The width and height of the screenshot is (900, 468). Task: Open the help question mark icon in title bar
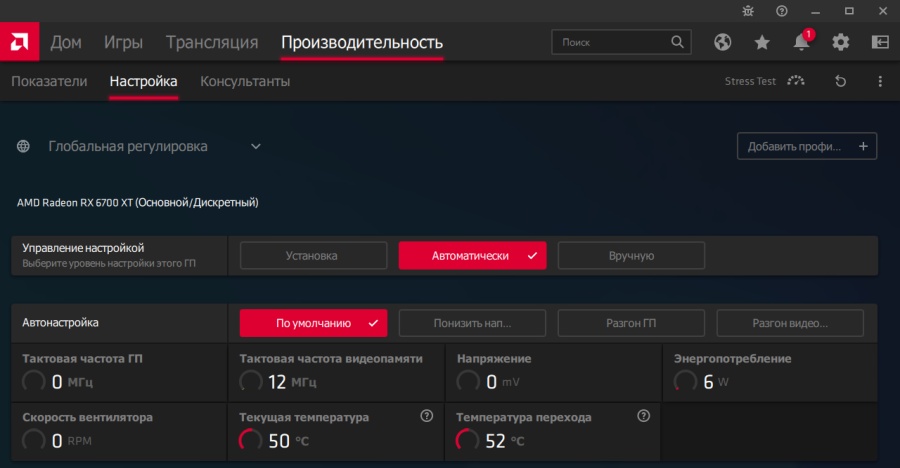click(x=782, y=11)
